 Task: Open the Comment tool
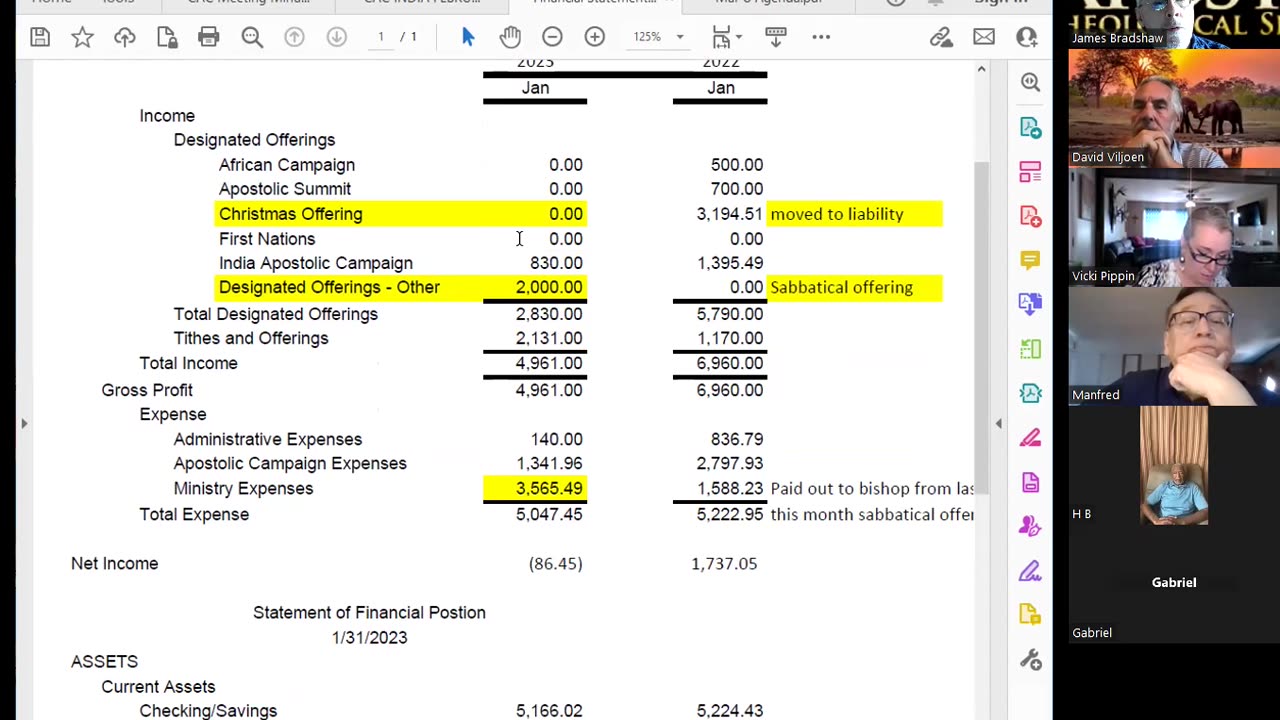coord(1030,260)
